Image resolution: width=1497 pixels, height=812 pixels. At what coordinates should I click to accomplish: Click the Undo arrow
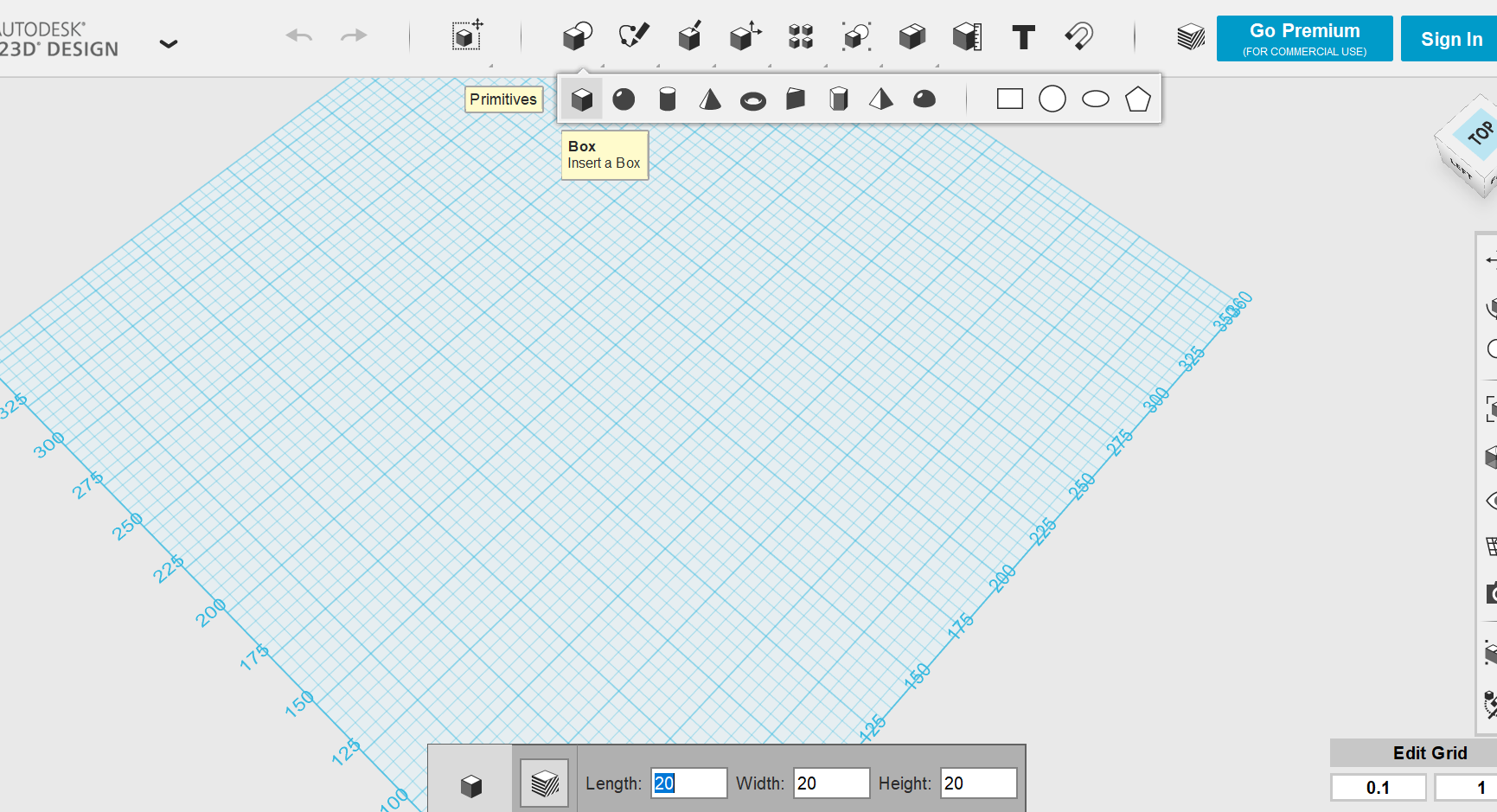[299, 35]
